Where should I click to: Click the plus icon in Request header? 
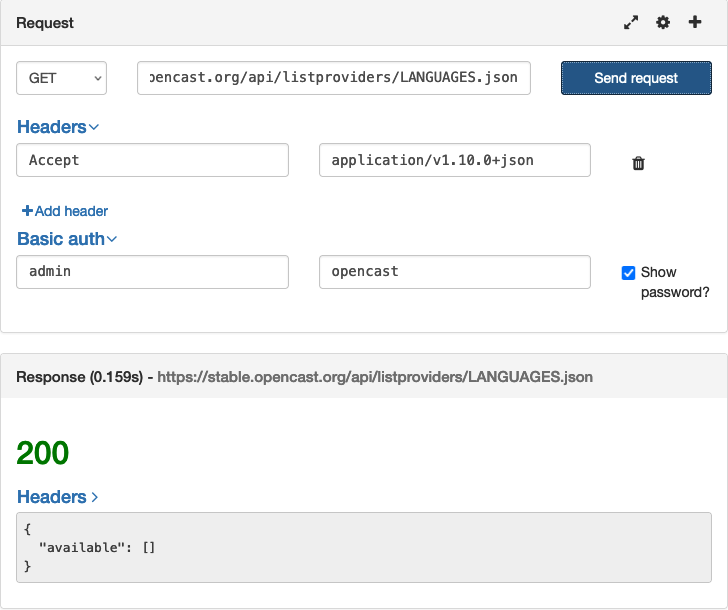(x=695, y=22)
